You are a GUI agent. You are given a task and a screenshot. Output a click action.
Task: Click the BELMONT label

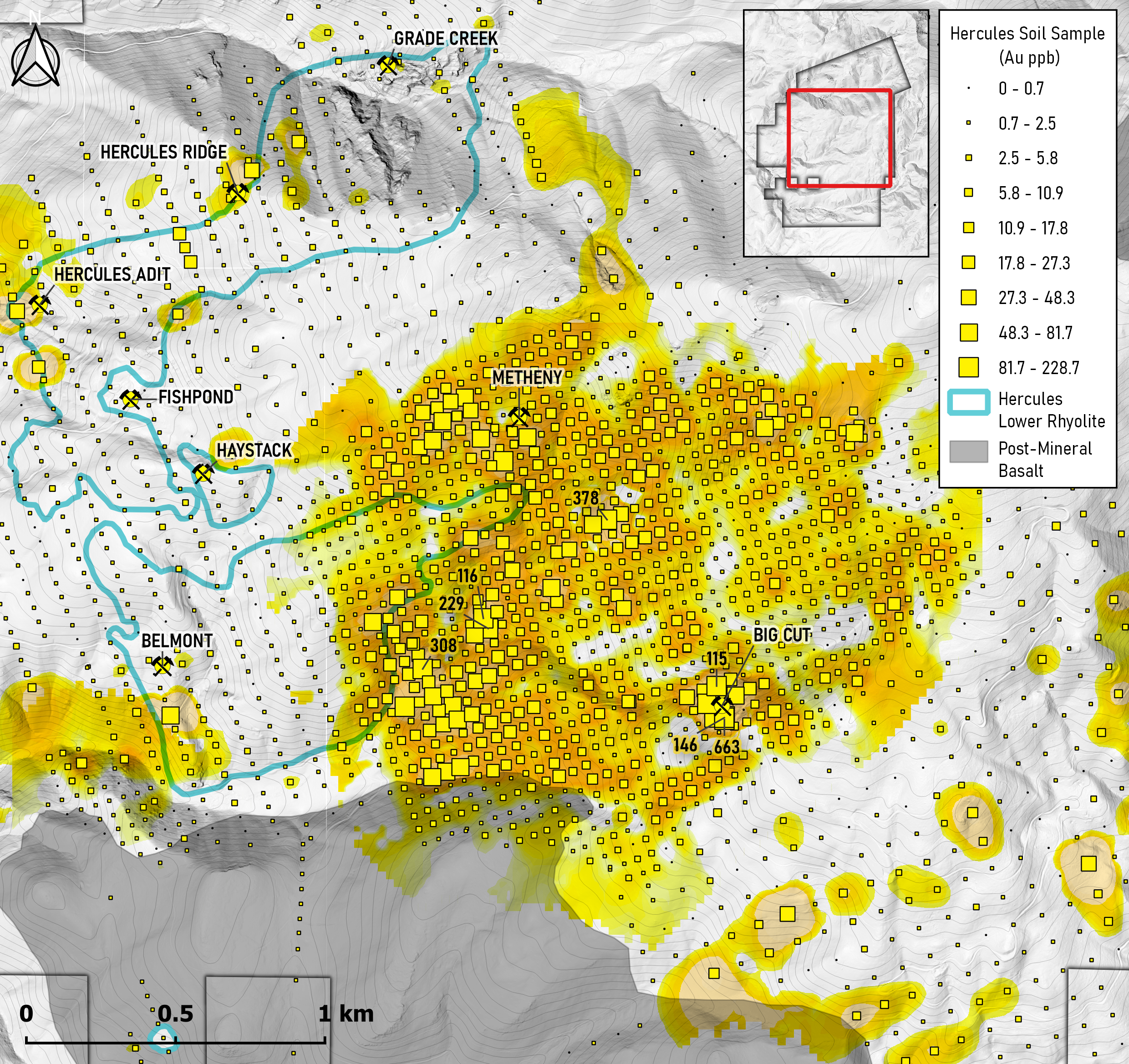pyautogui.click(x=177, y=641)
